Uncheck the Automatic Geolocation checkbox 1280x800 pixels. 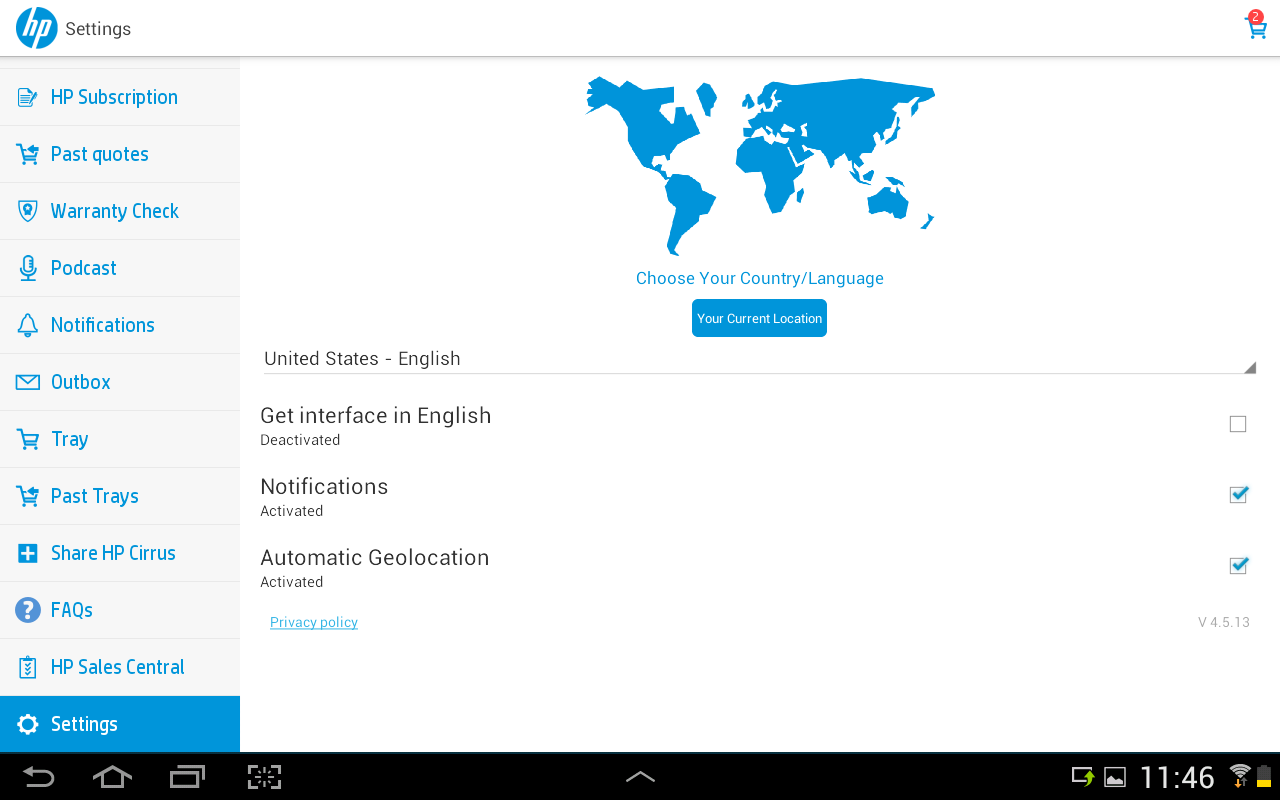click(1239, 565)
